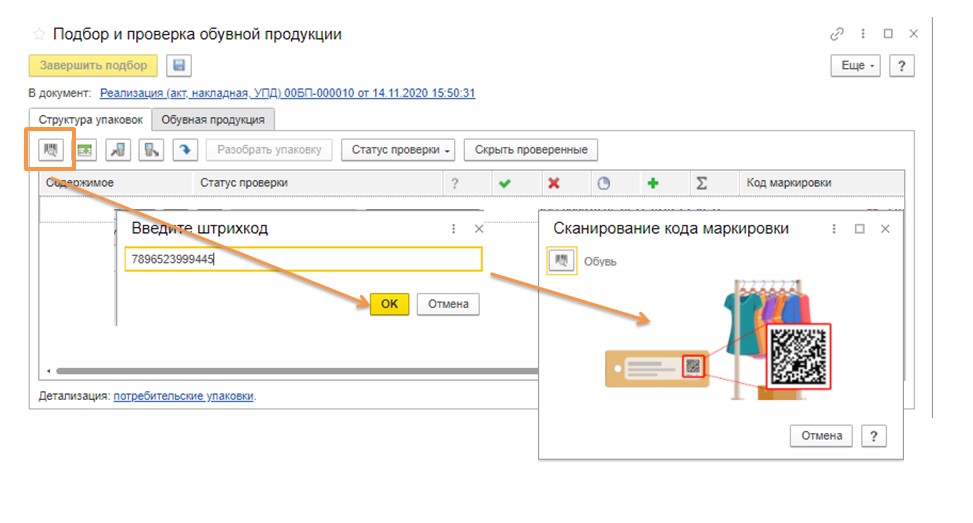Click the sigma total column header

tap(702, 183)
